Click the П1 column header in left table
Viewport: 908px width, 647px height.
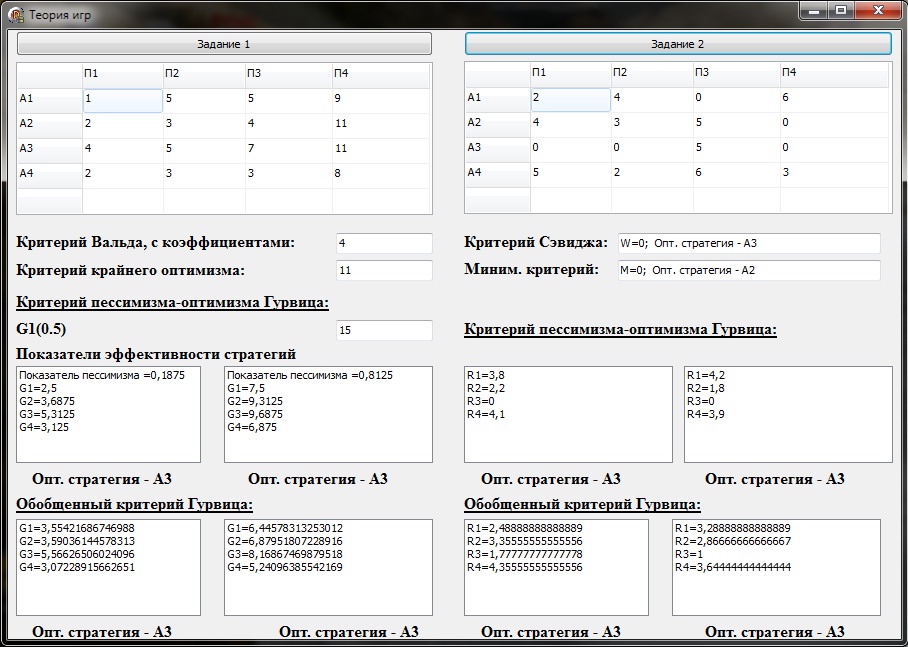click(123, 75)
